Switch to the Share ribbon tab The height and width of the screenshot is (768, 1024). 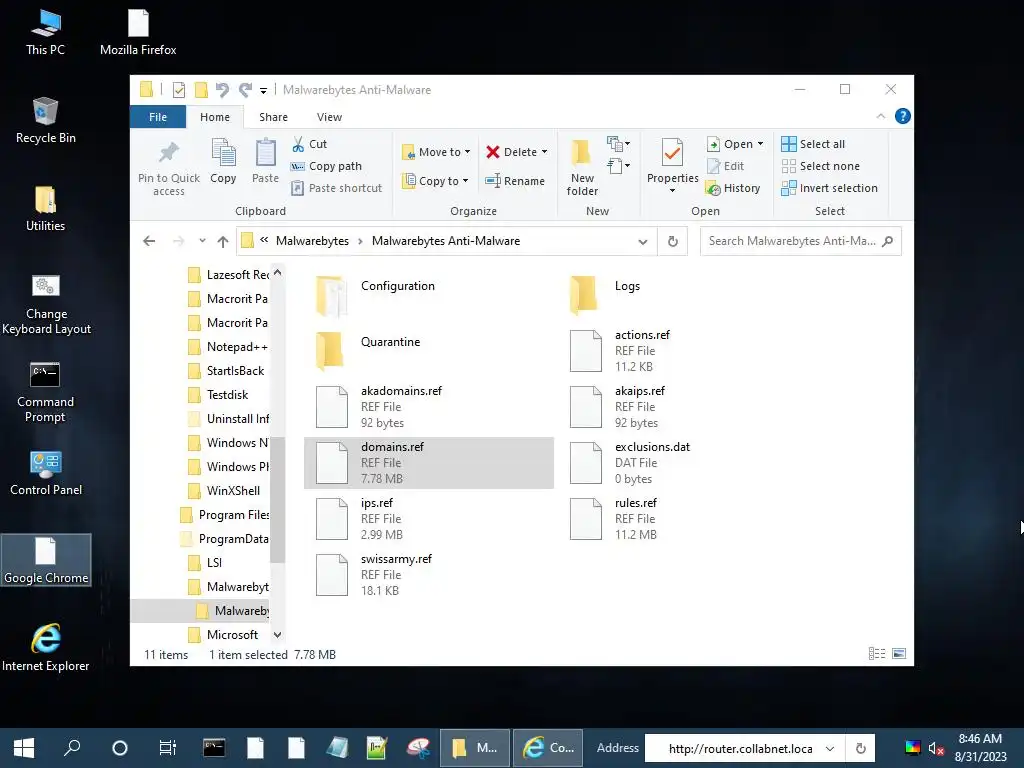[273, 117]
